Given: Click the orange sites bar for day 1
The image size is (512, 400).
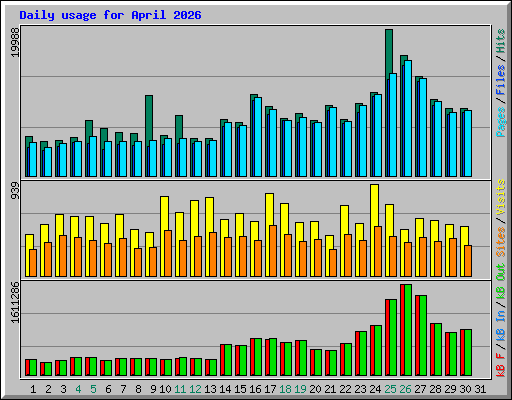Looking at the screenshot, I should 33,263.
